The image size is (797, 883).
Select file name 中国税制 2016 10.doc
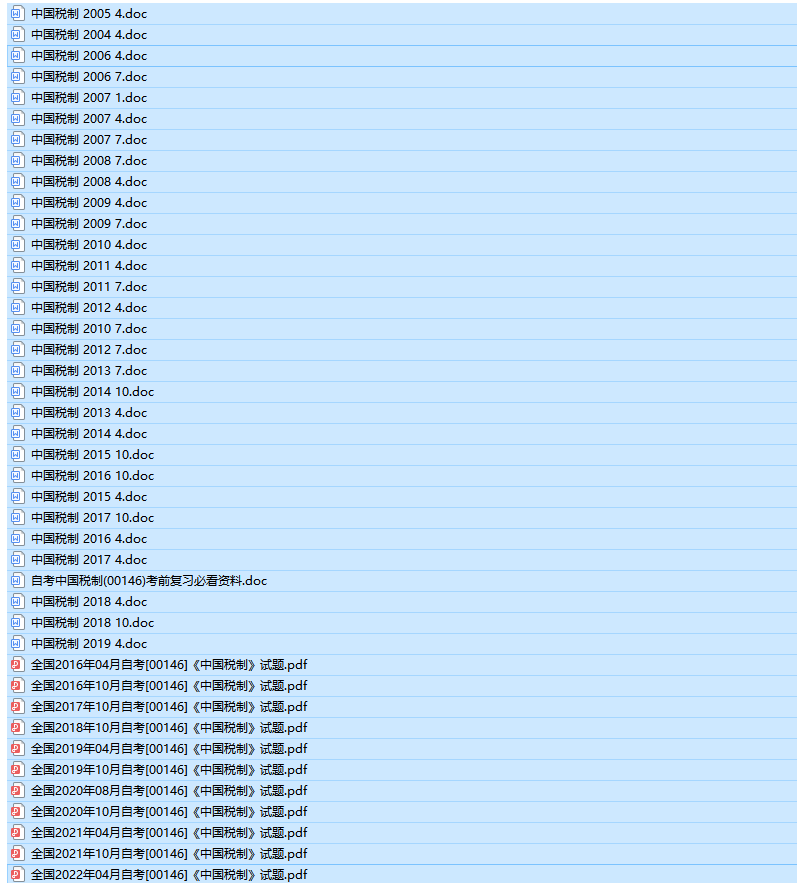92,476
